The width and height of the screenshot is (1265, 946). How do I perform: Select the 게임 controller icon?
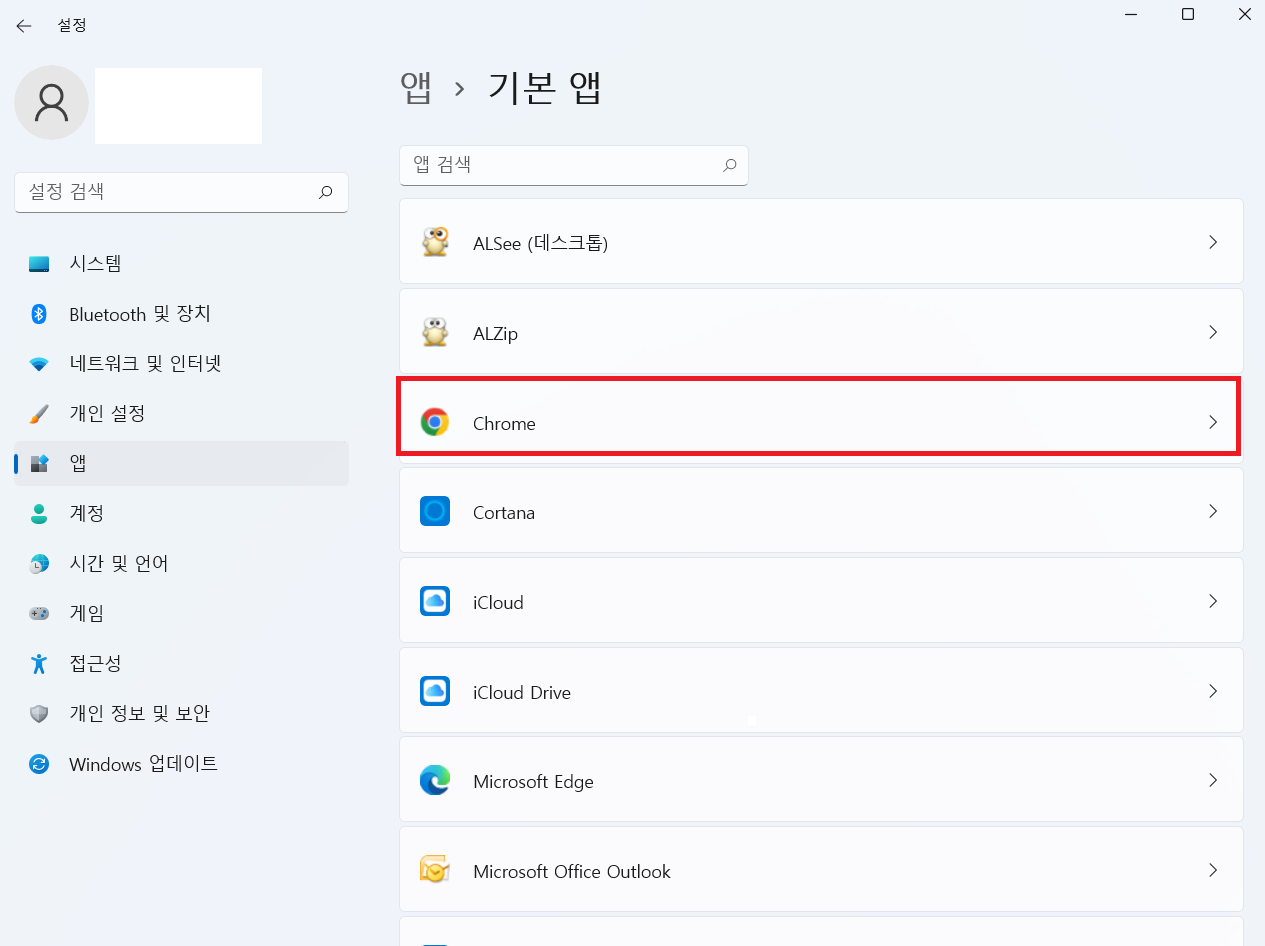click(x=39, y=613)
